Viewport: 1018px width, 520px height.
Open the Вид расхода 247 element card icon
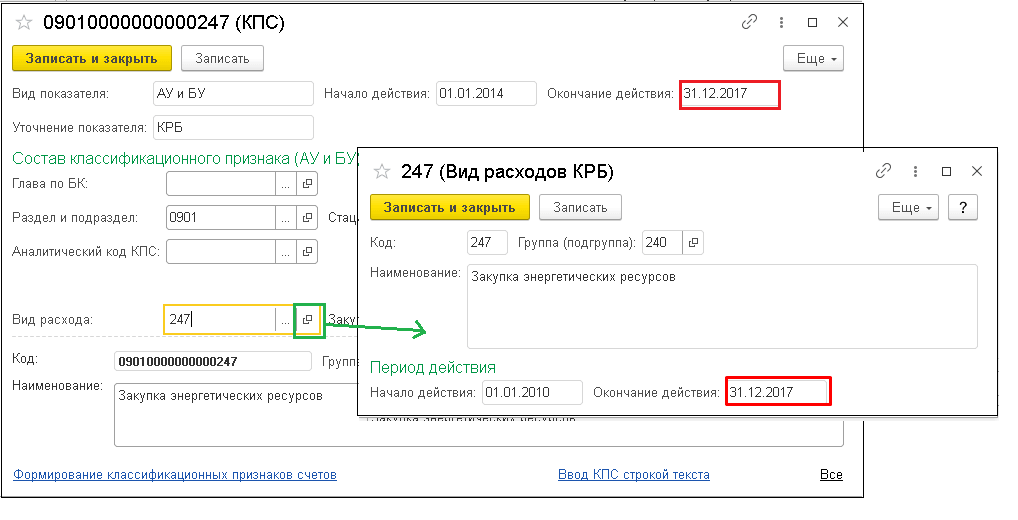coord(308,320)
